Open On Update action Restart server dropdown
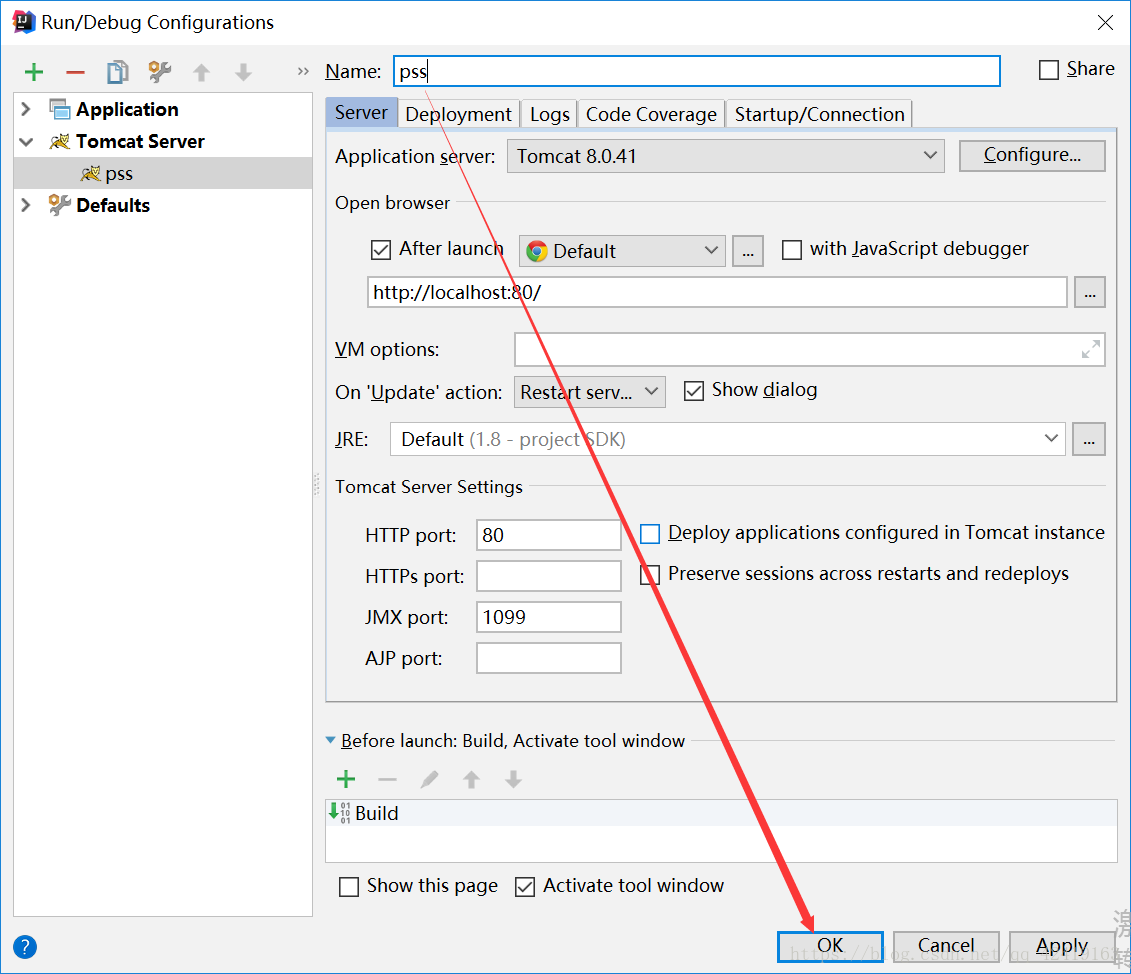1131x974 pixels. [x=589, y=392]
